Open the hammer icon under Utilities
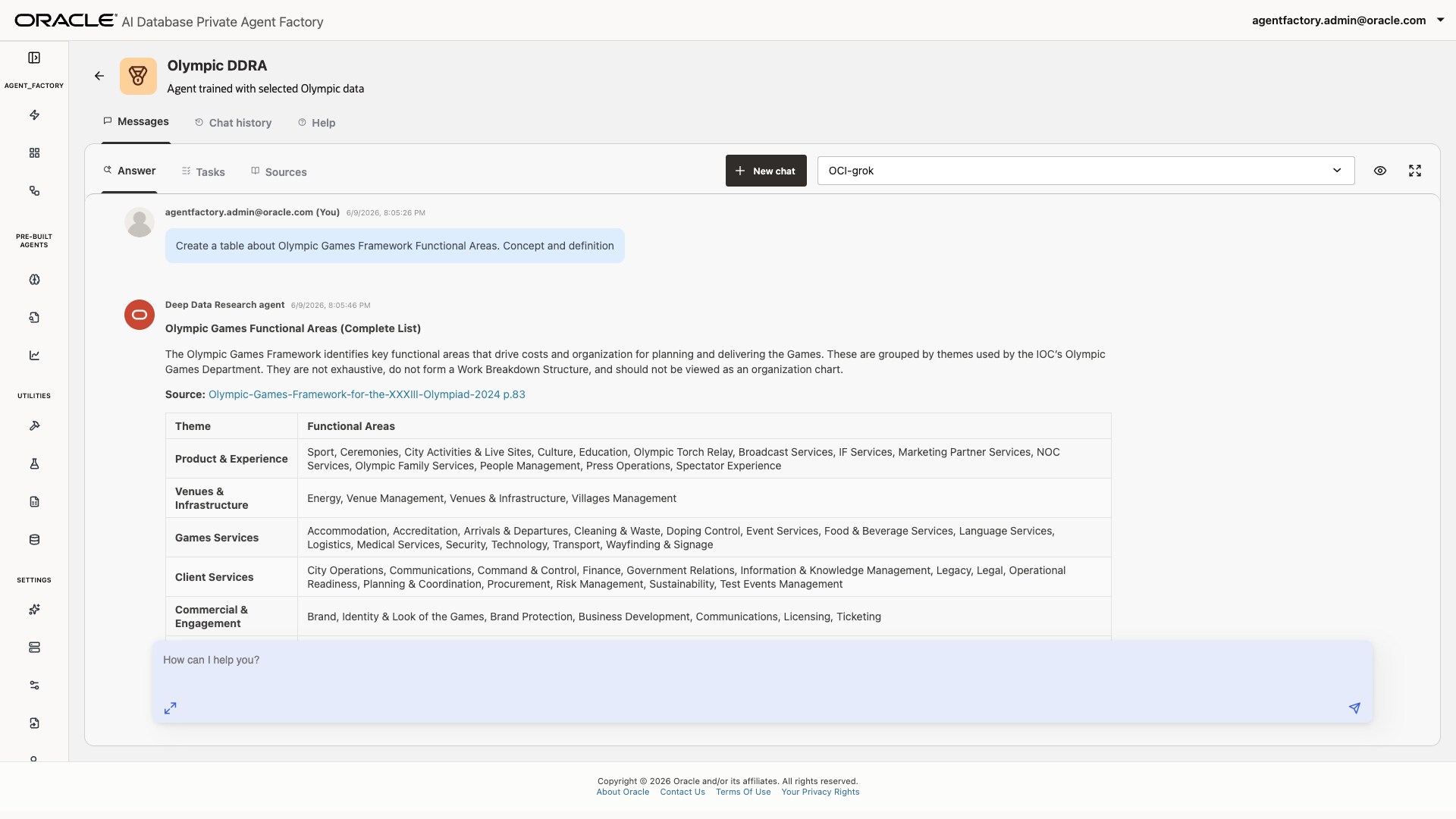Image resolution: width=1456 pixels, height=819 pixels. (34, 426)
